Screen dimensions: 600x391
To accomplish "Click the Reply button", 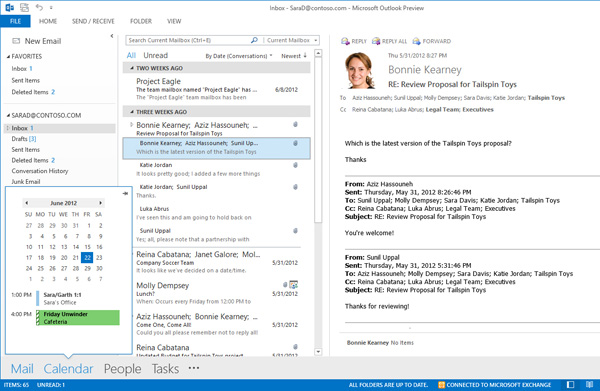I will coord(354,41).
